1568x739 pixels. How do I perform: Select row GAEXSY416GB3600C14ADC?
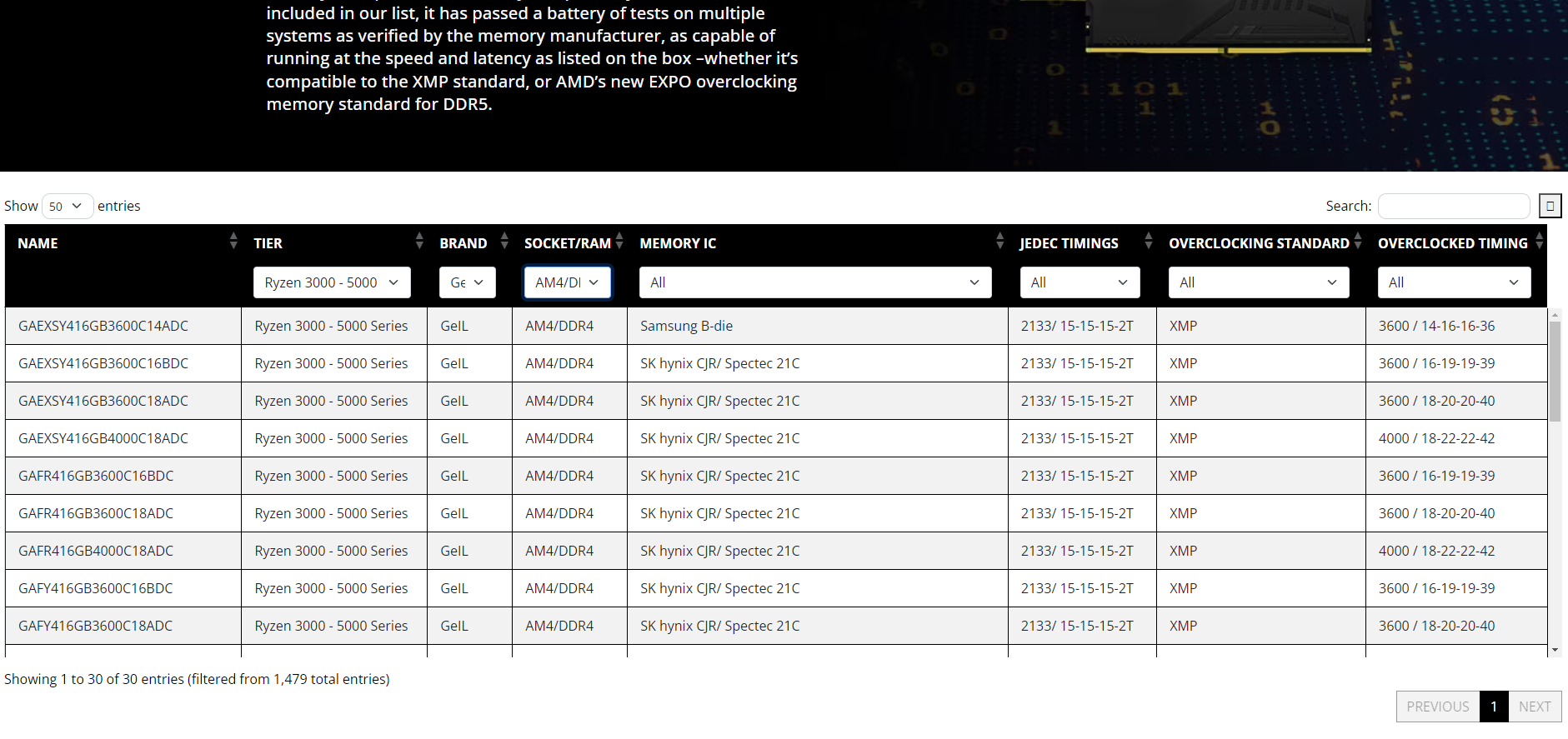(x=776, y=326)
